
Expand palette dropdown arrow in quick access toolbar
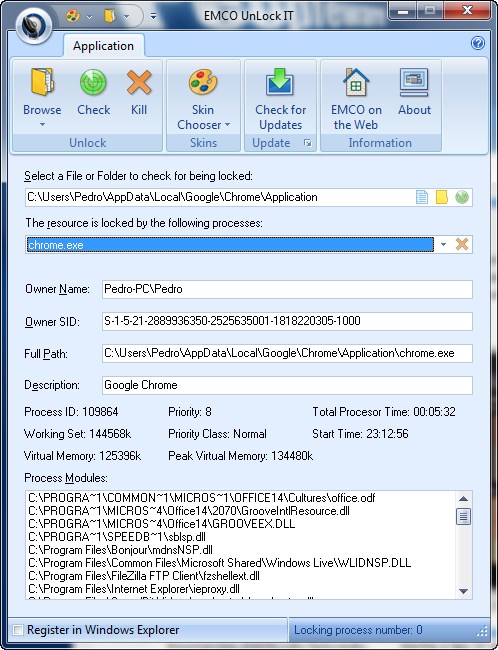89,17
